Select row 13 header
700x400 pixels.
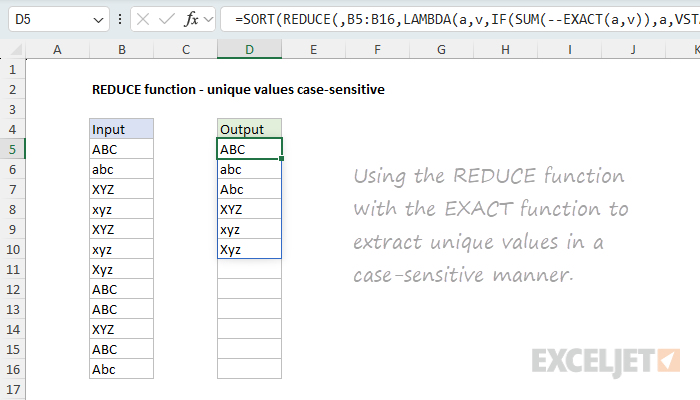point(12,309)
